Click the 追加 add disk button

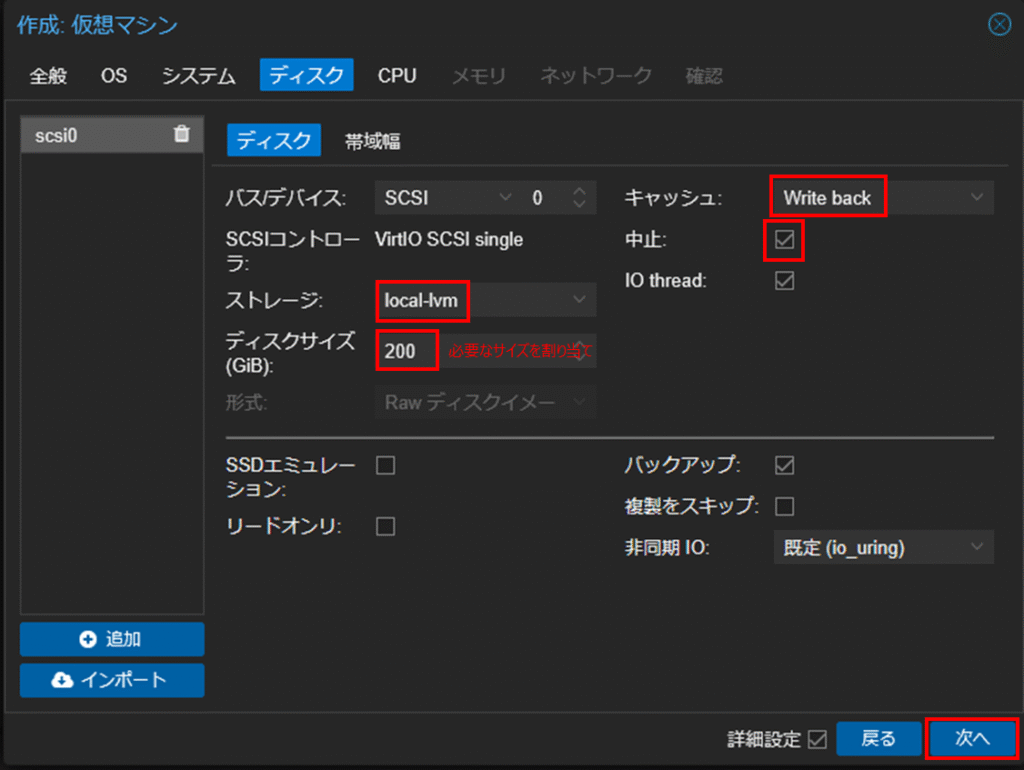[112, 639]
